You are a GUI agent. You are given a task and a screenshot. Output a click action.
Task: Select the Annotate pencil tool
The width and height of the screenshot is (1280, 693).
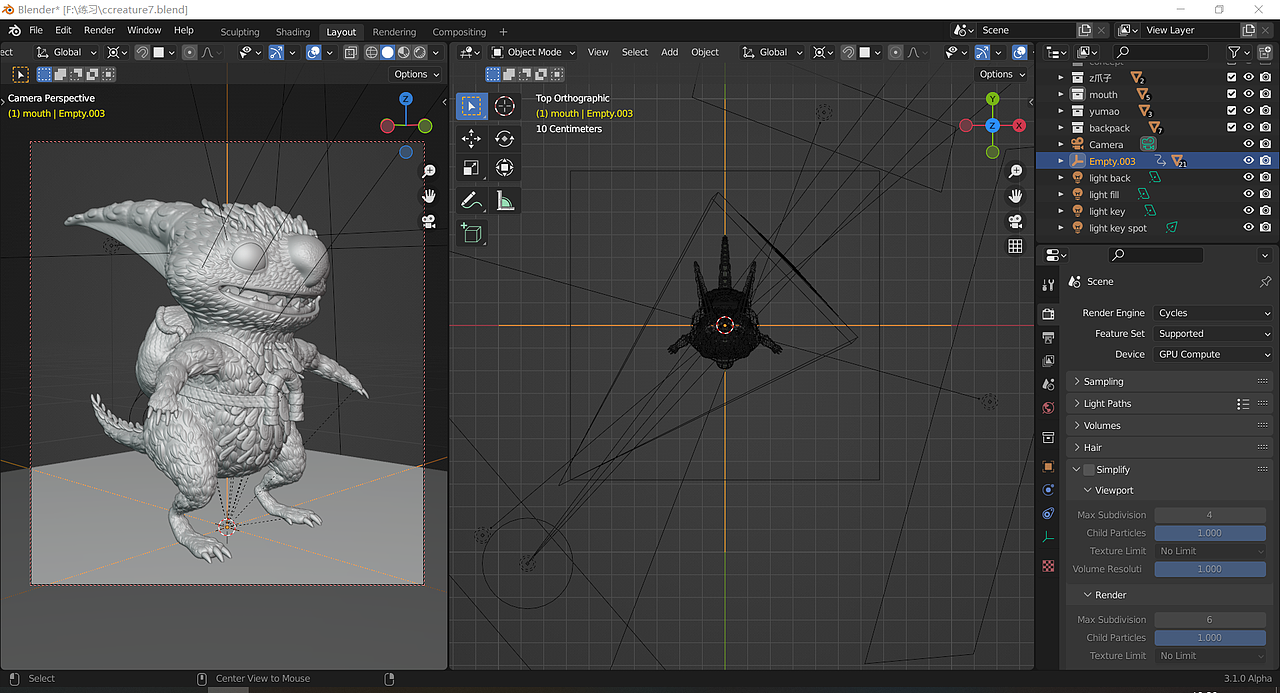(x=471, y=201)
